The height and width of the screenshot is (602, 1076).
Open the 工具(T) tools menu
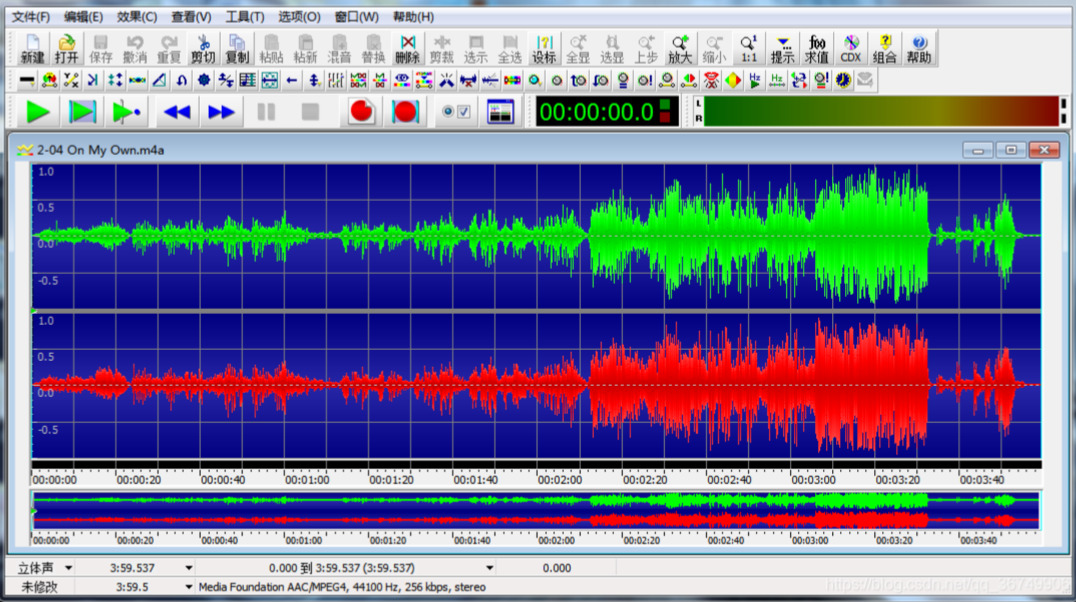coord(245,16)
